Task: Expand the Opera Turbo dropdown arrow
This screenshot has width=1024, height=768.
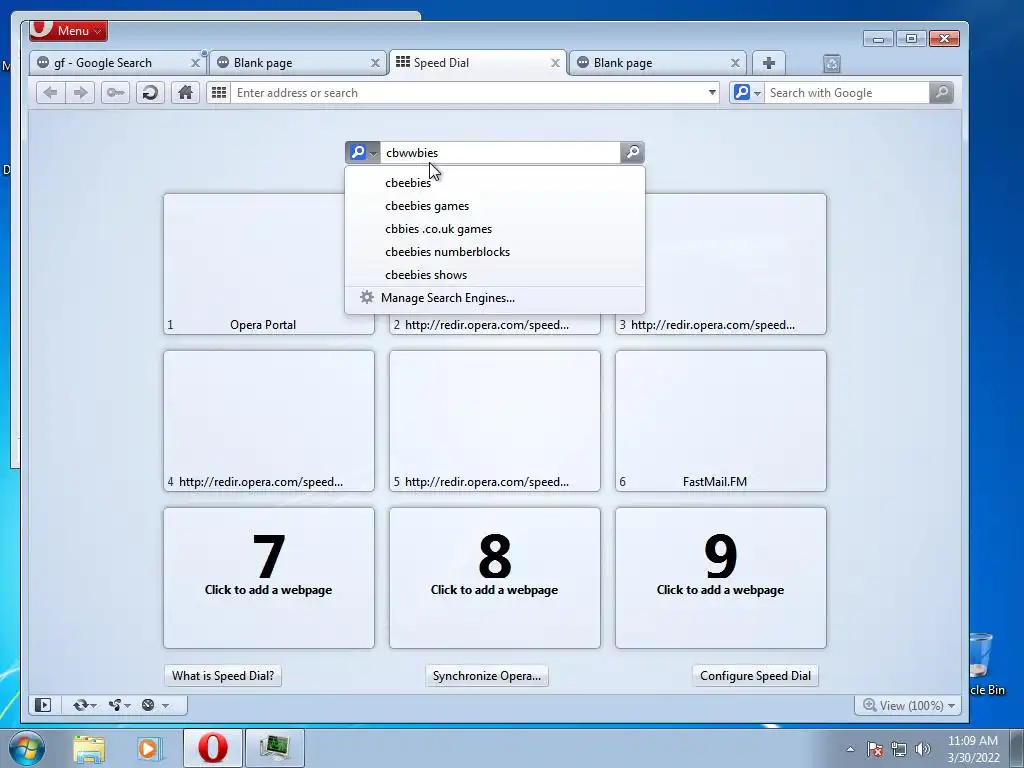Action: [x=165, y=706]
